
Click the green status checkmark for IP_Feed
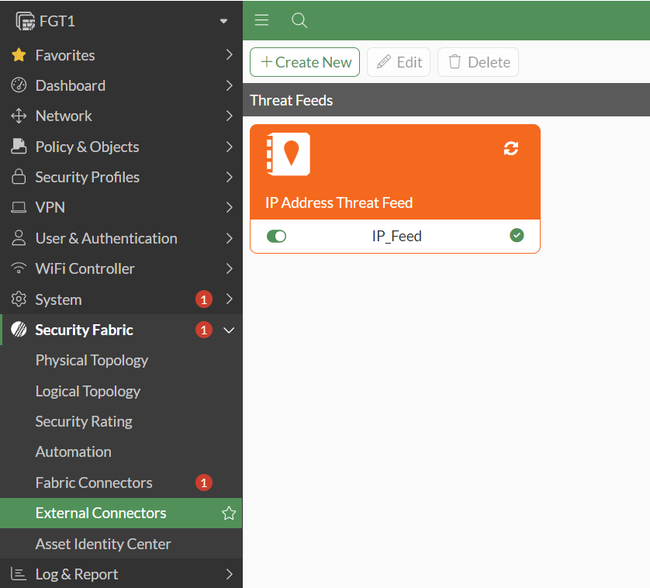[x=517, y=236]
